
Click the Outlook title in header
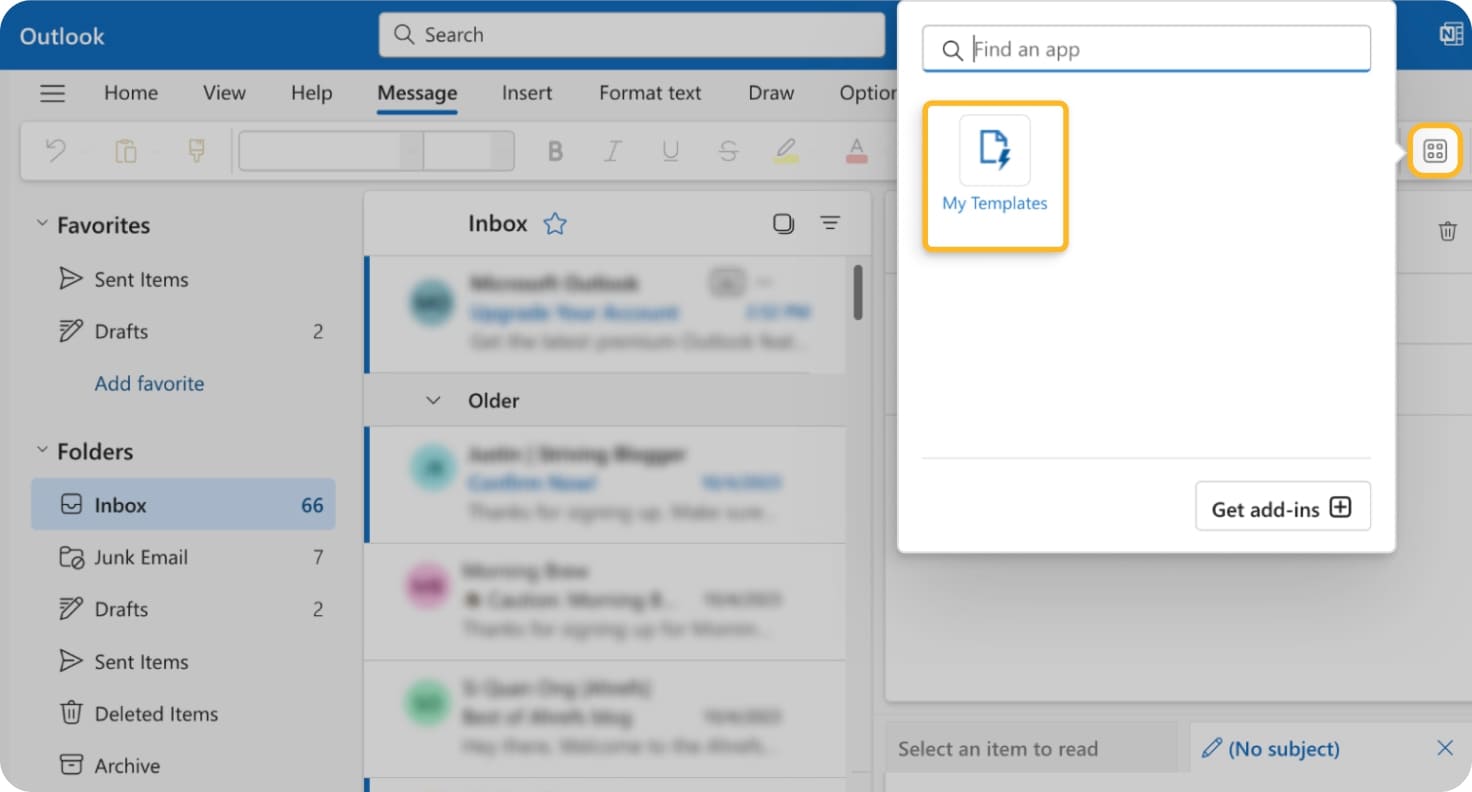(x=62, y=36)
